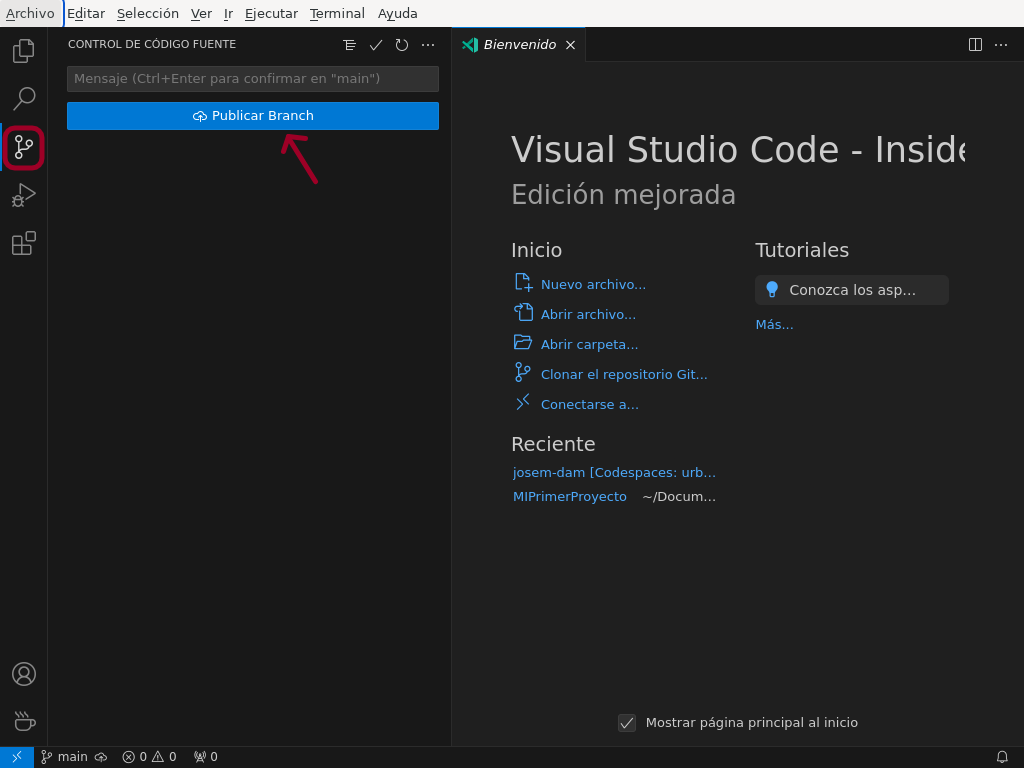Click the main branch in status bar
The width and height of the screenshot is (1024, 768).
64,757
